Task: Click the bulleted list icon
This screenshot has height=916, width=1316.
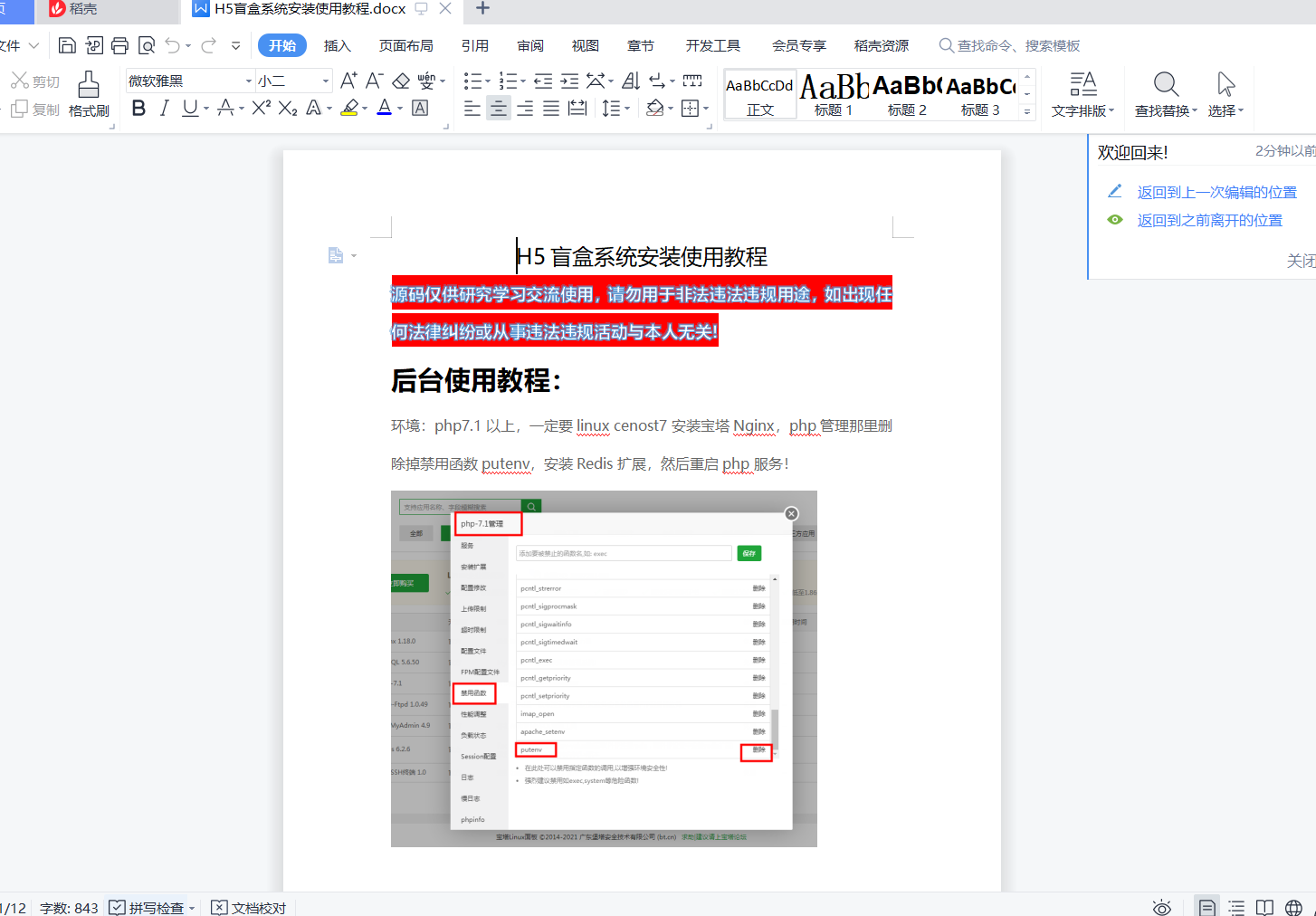Action: pyautogui.click(x=472, y=80)
